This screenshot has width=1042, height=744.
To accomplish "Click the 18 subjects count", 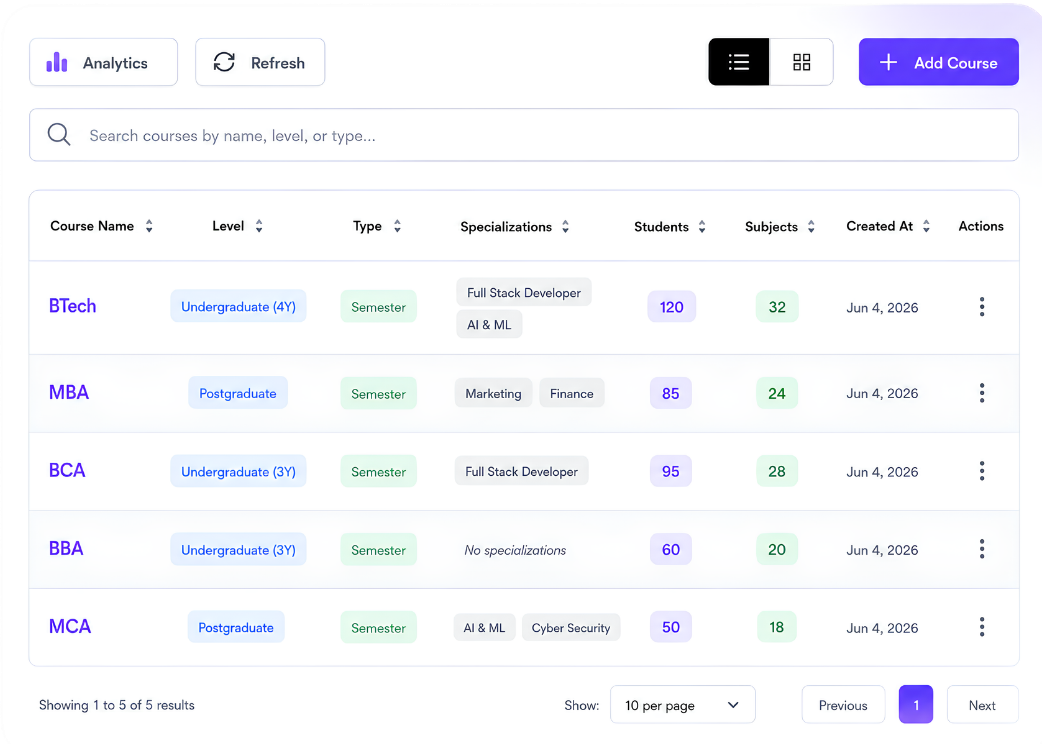I will pyautogui.click(x=776, y=627).
